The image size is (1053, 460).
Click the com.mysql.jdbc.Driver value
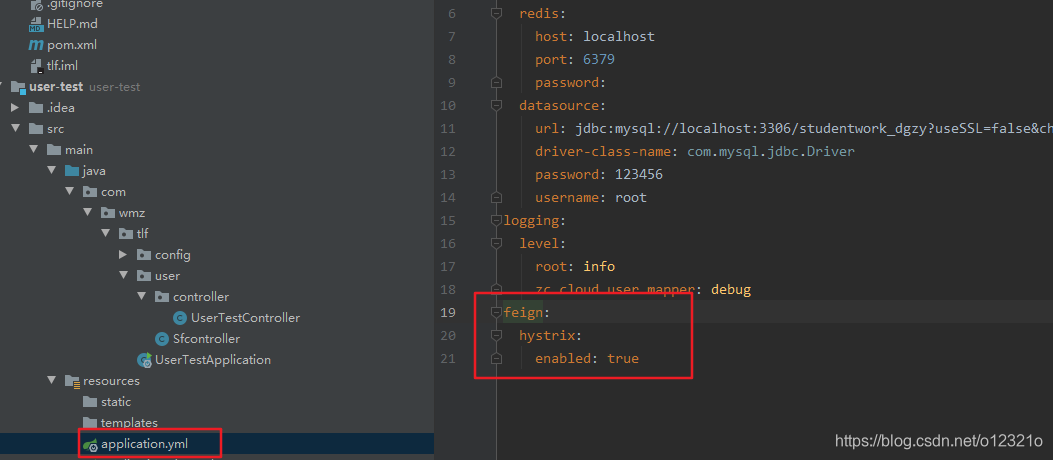pyautogui.click(x=771, y=151)
